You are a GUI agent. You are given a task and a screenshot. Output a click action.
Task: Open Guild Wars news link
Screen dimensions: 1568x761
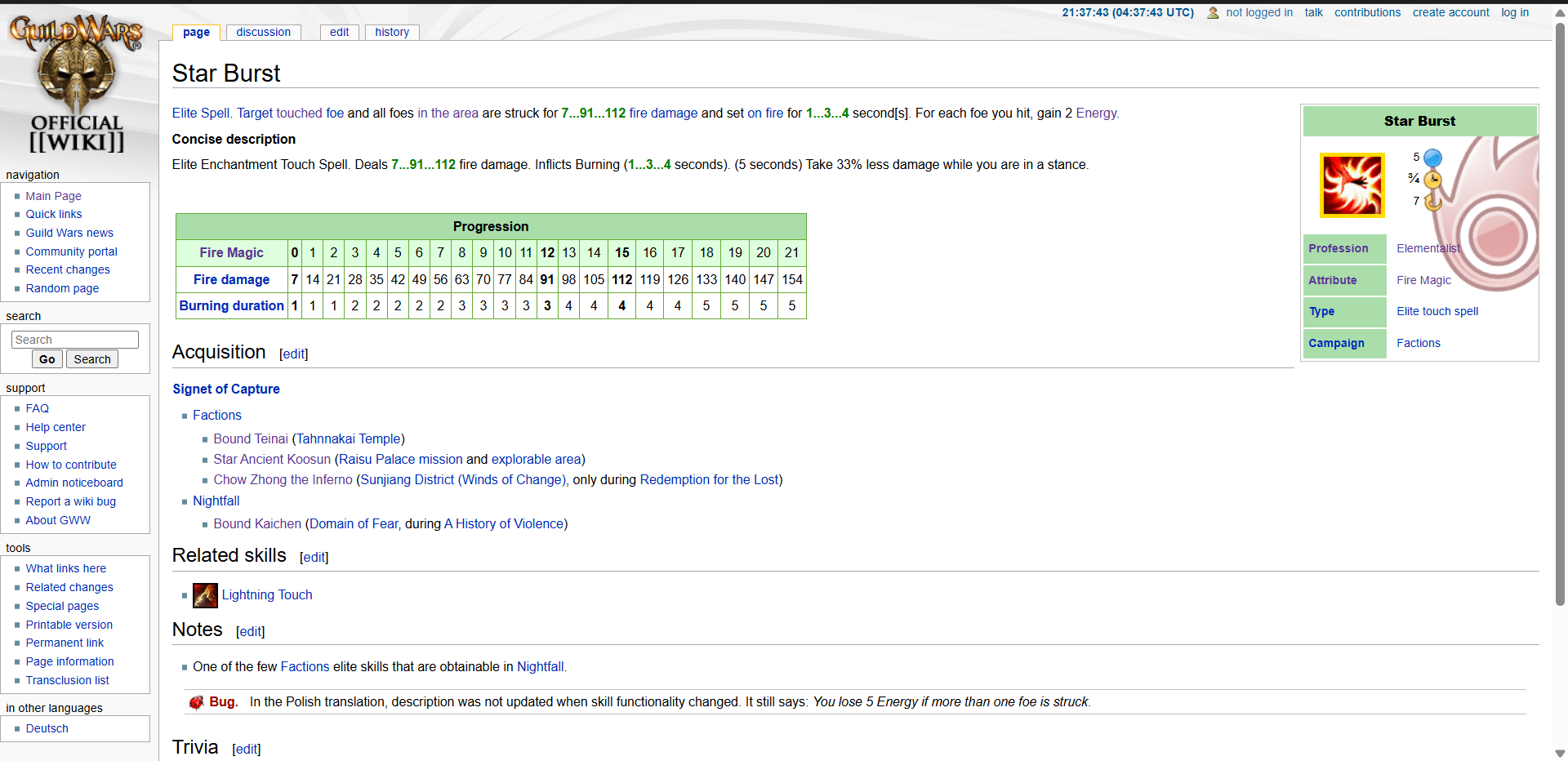click(x=69, y=233)
